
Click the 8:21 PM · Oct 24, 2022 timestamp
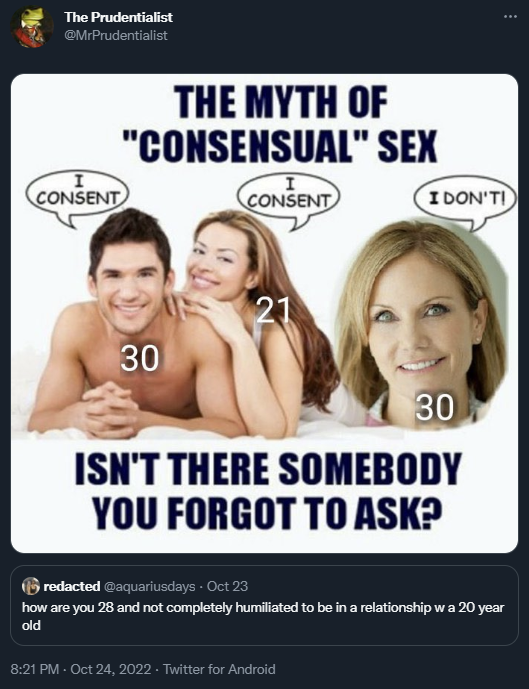pos(81,669)
